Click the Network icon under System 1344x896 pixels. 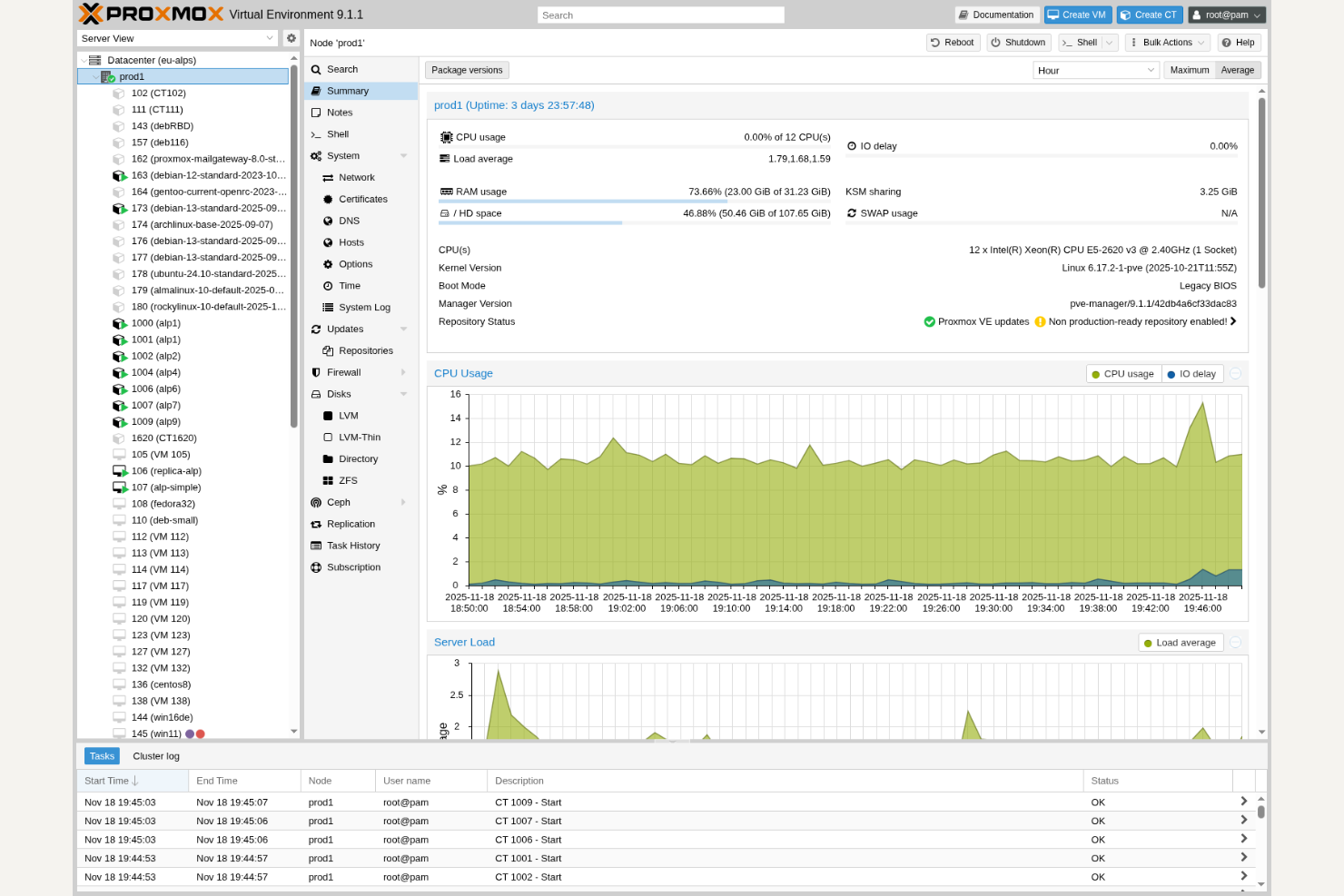coord(328,178)
